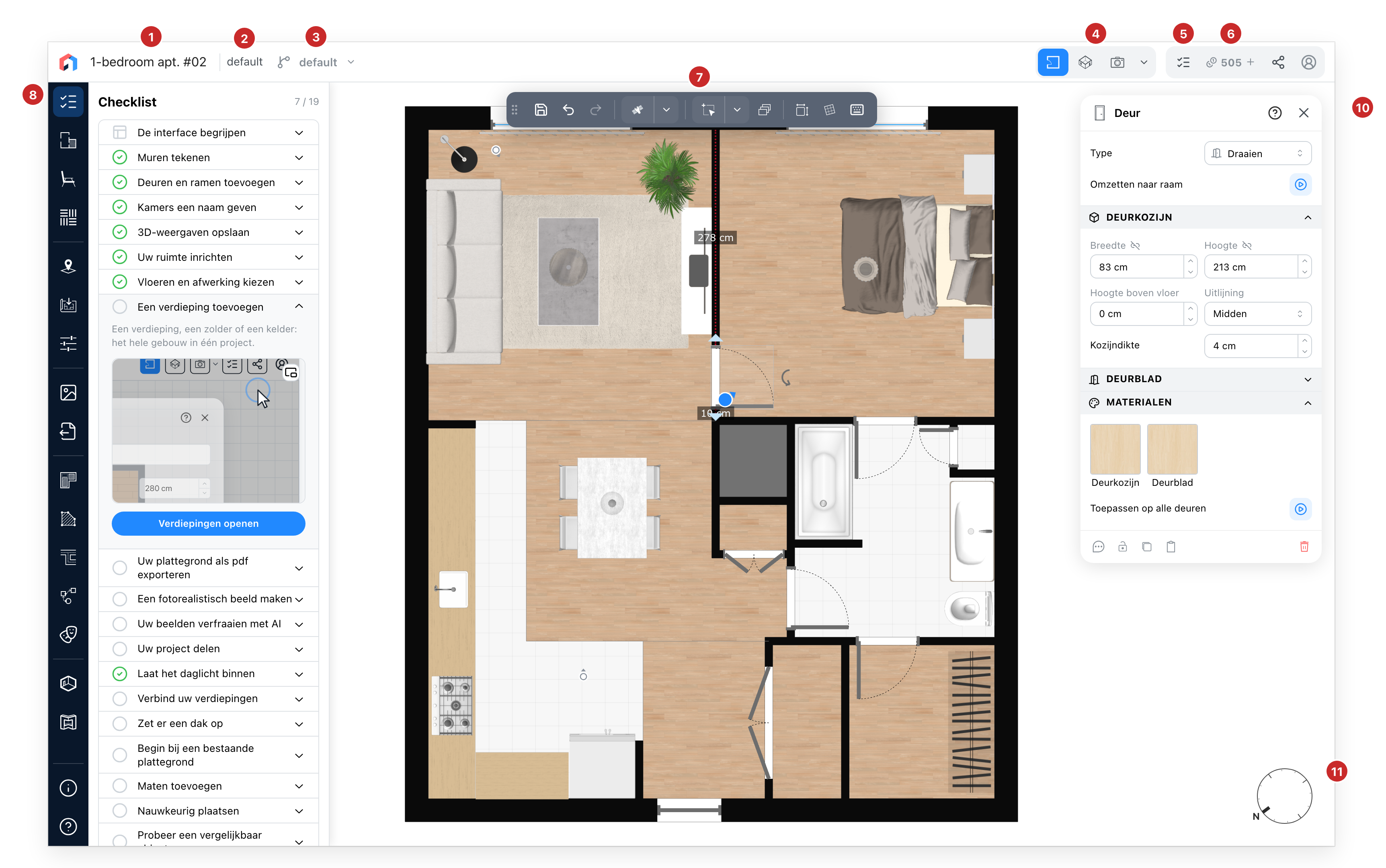
Task: Open the Uitlijning dropdown set to Midden
Action: click(x=1257, y=314)
